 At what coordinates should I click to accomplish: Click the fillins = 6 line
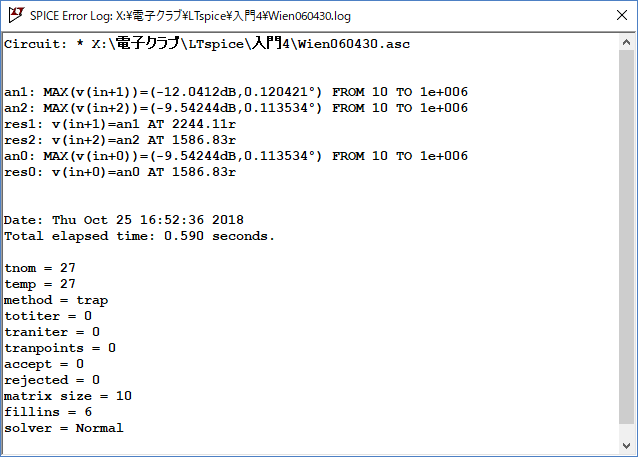click(48, 412)
